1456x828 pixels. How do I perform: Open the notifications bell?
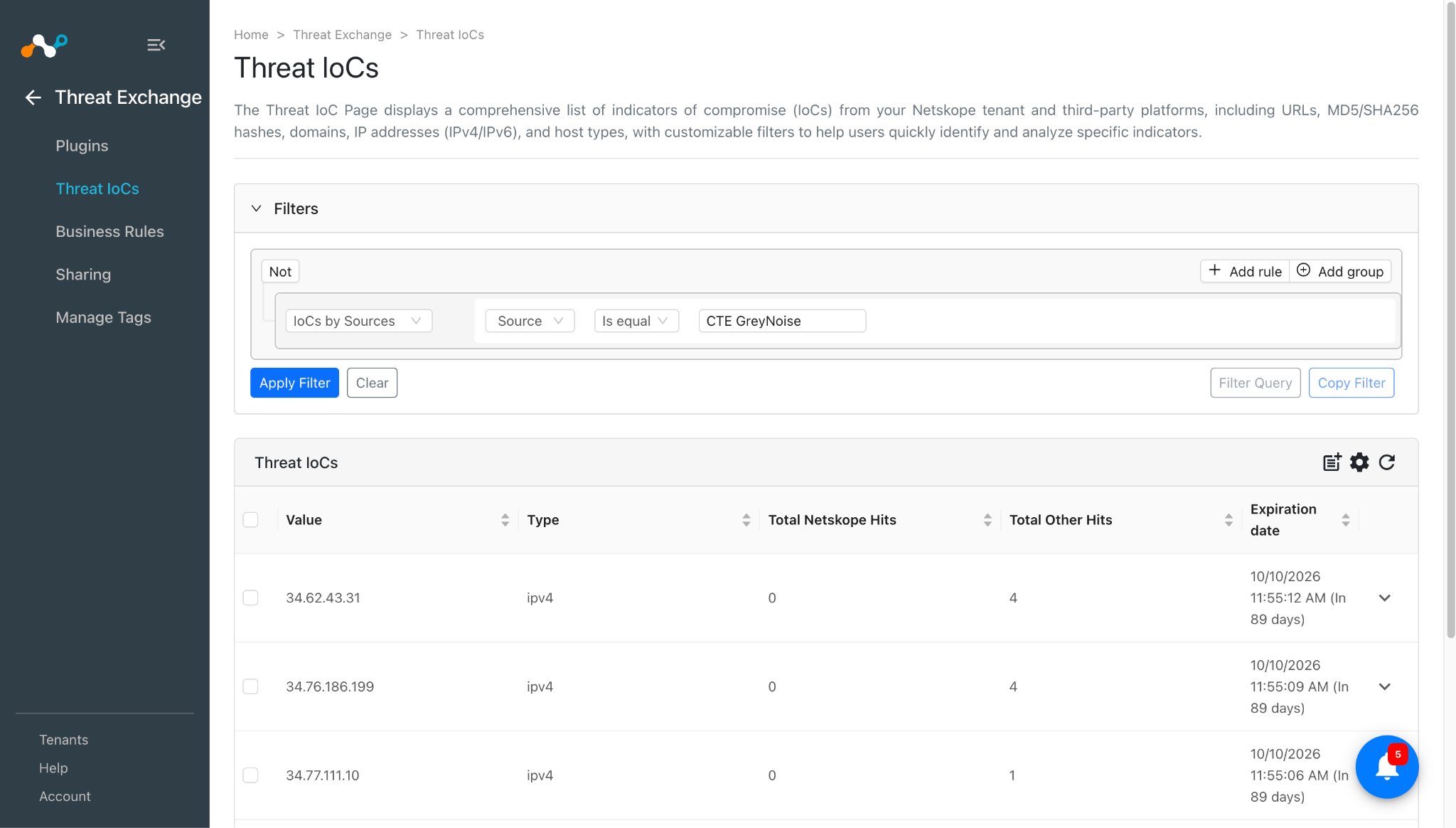tap(1387, 767)
